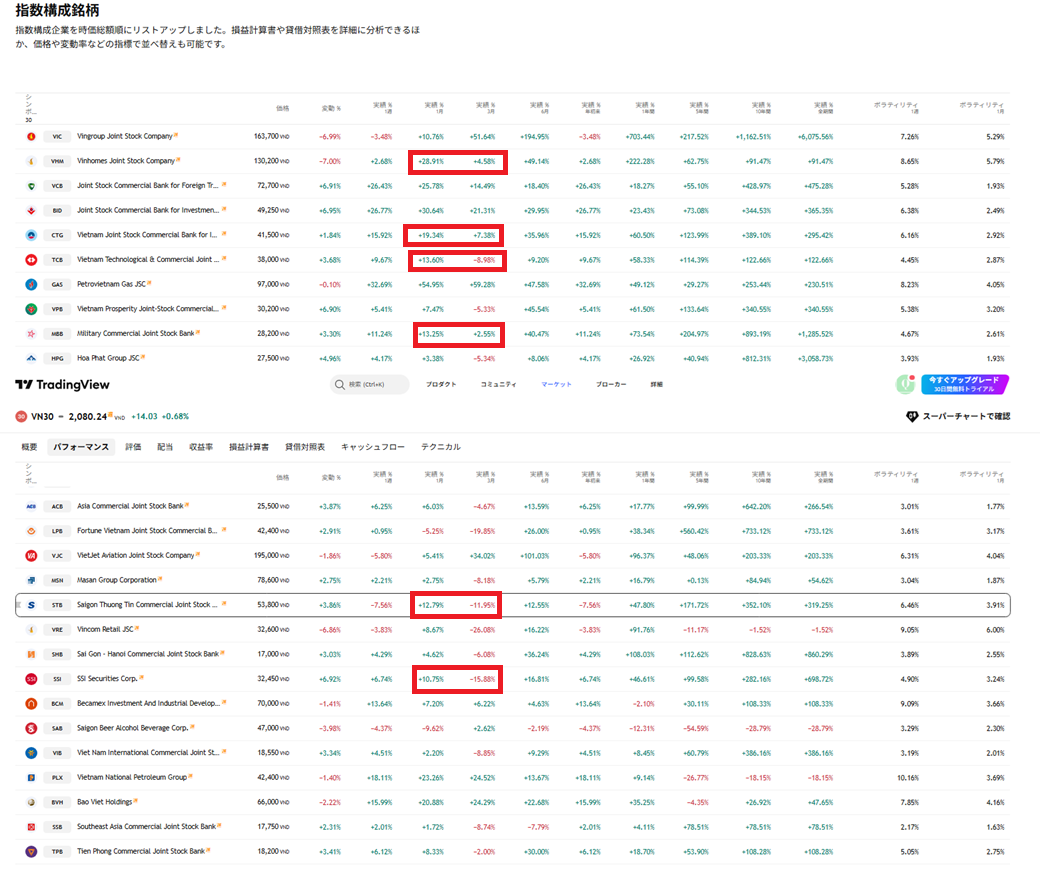Click the TradingView logo
Image resolution: width=1040 pixels, height=879 pixels.
(x=62, y=385)
